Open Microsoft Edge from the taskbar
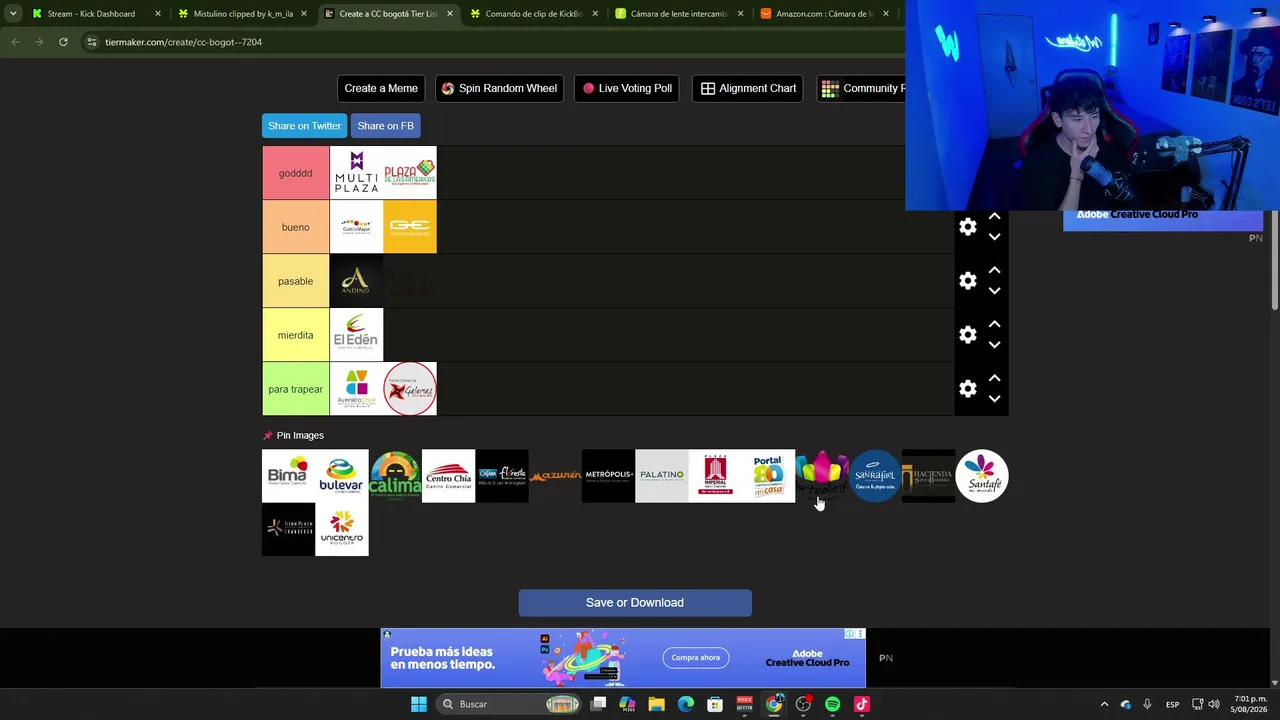This screenshot has height=720, width=1280. [686, 704]
